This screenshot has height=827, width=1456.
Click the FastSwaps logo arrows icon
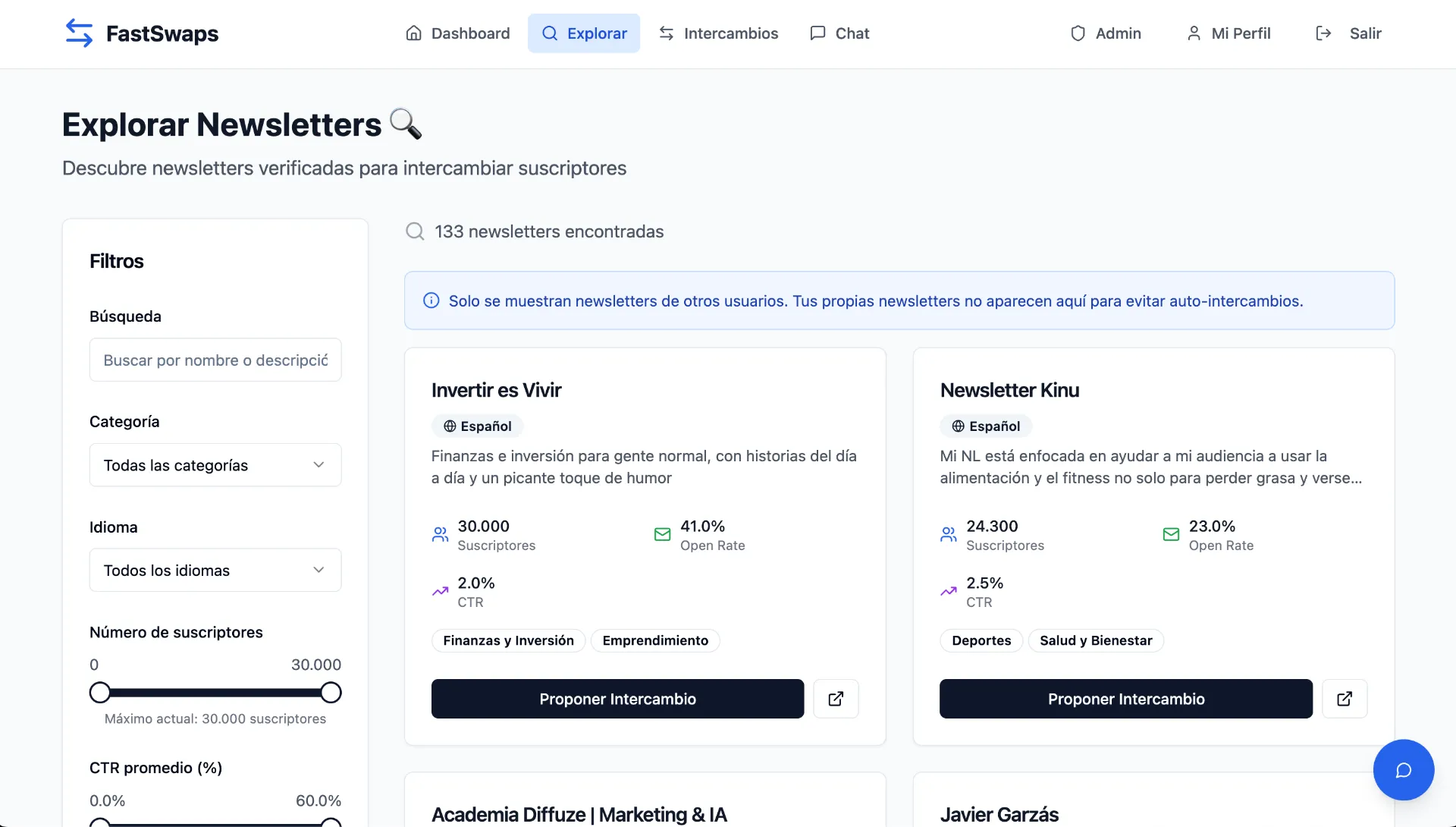pos(79,33)
